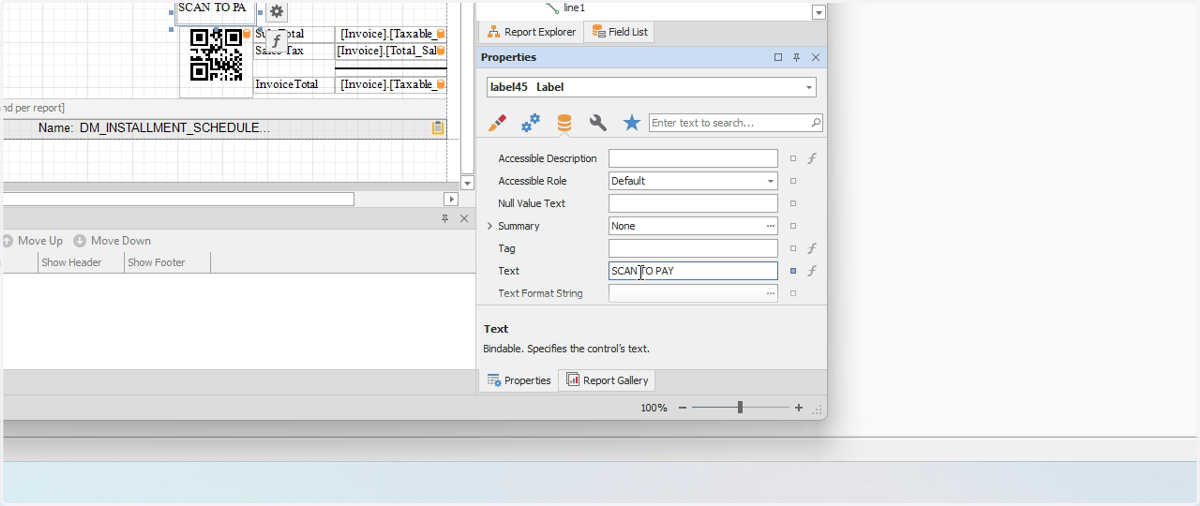Expand the Summary property
The height and width of the screenshot is (506, 1200).
[x=490, y=226]
